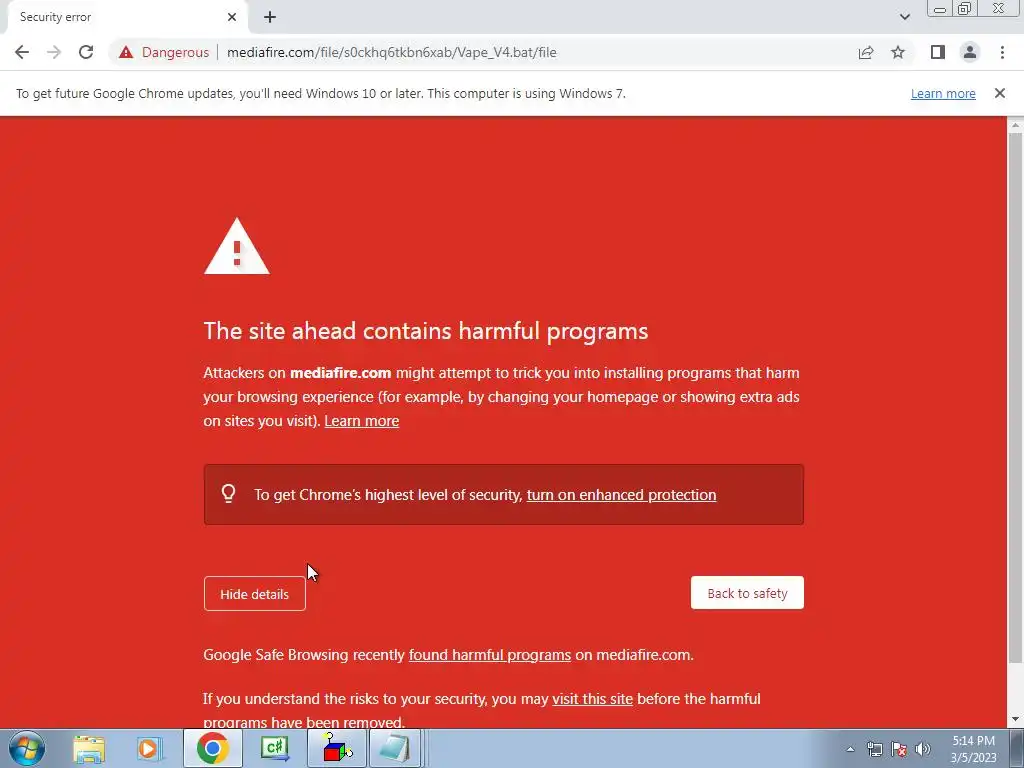Click the forward navigation arrow

(54, 52)
